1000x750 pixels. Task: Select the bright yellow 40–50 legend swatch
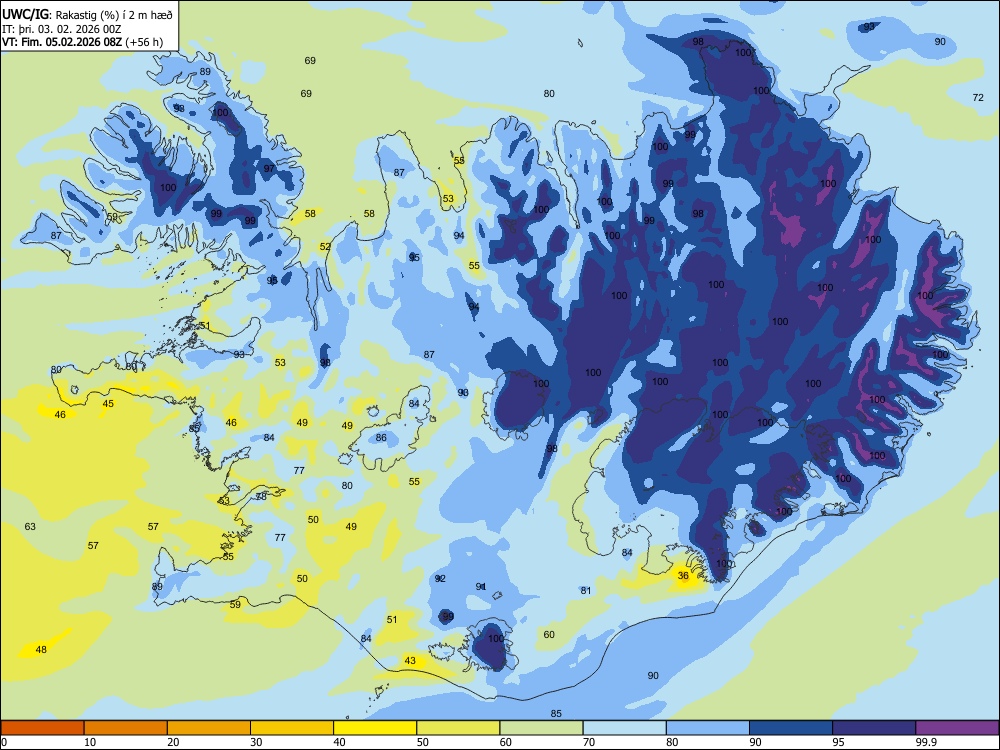[x=375, y=728]
